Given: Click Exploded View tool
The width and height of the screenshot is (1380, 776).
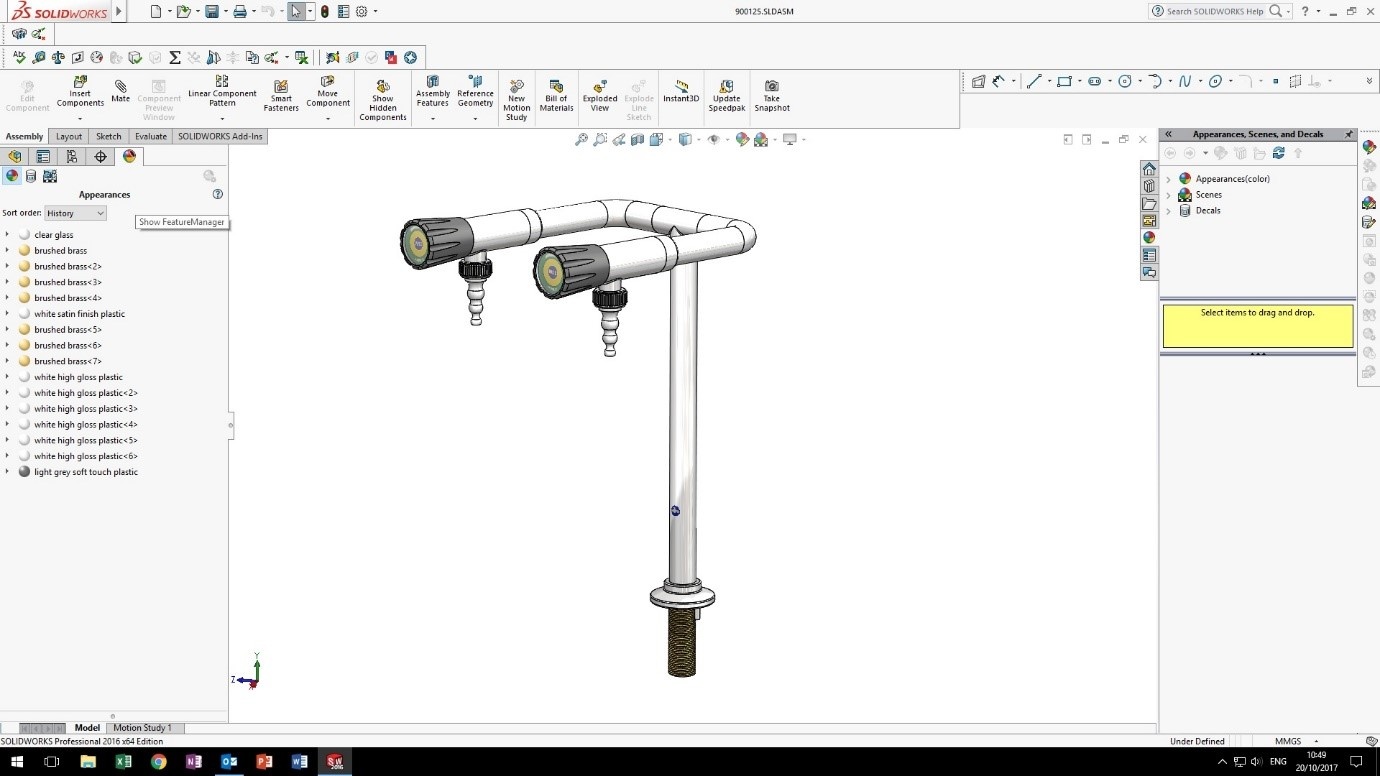Looking at the screenshot, I should click(599, 96).
